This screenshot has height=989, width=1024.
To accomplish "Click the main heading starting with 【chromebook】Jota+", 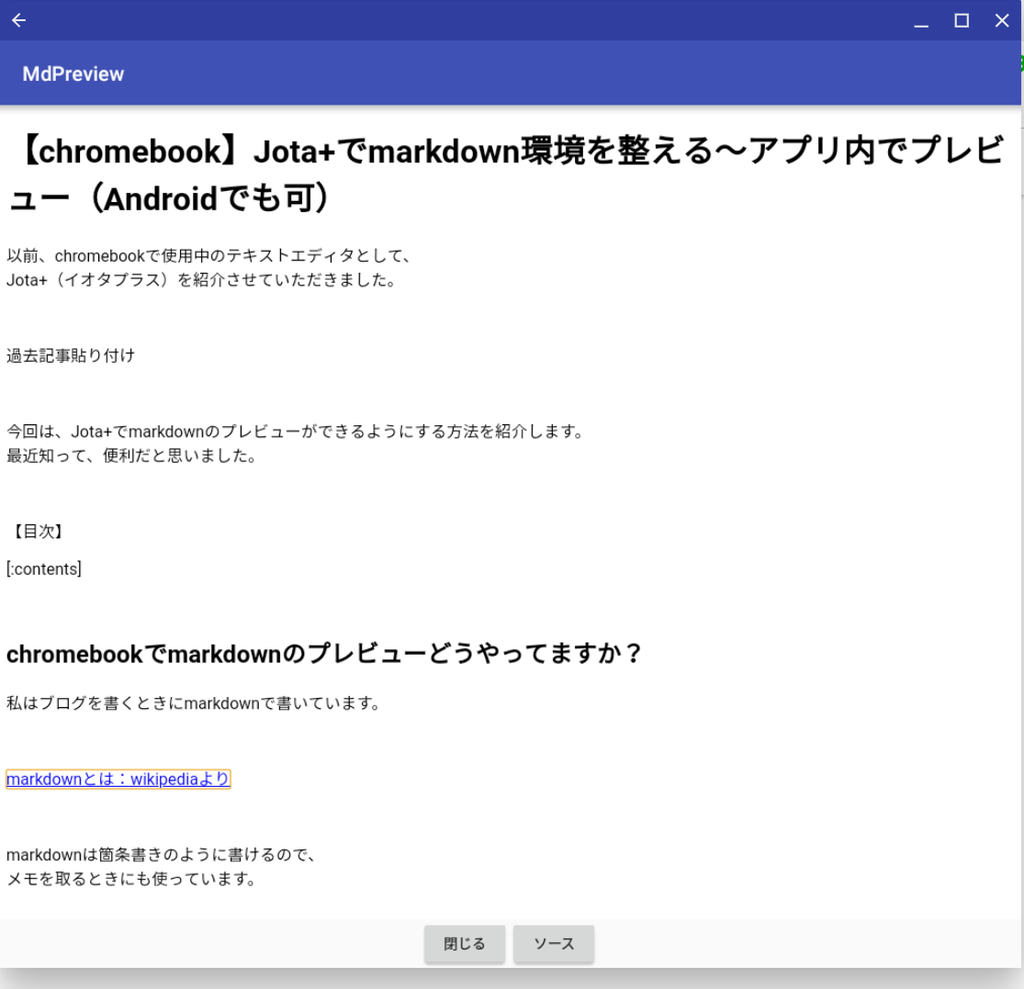I will pos(506,175).
